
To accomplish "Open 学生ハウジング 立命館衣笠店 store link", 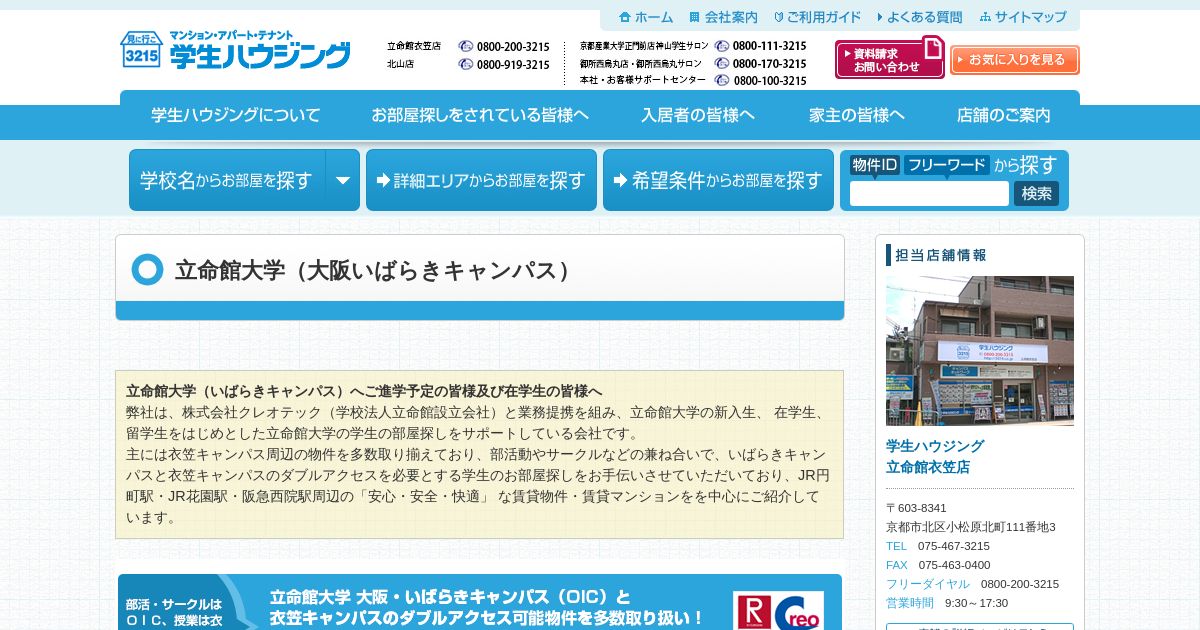I will point(935,456).
